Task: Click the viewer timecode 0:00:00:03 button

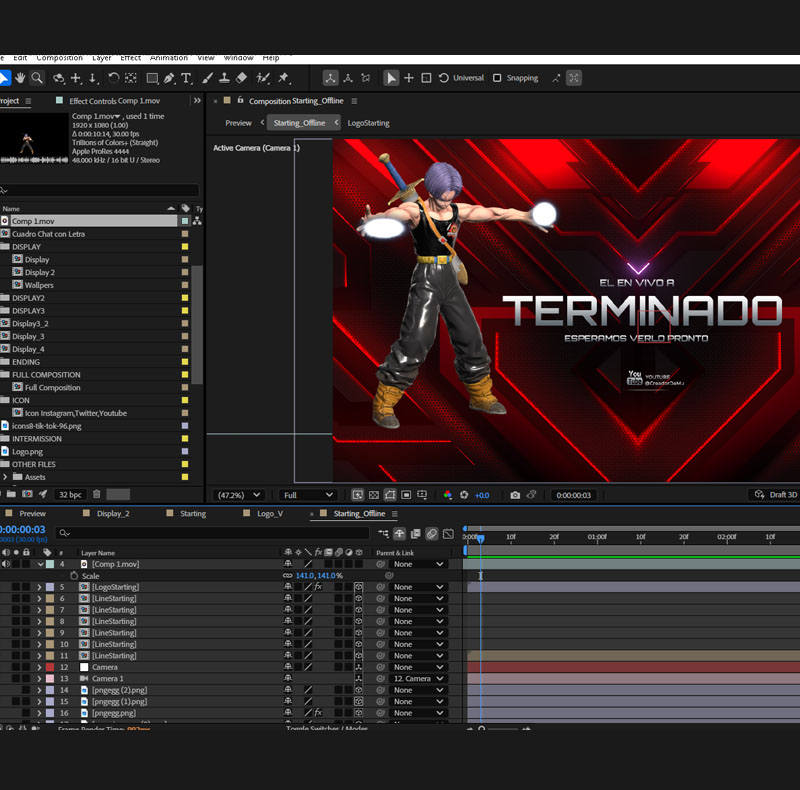Action: click(573, 495)
